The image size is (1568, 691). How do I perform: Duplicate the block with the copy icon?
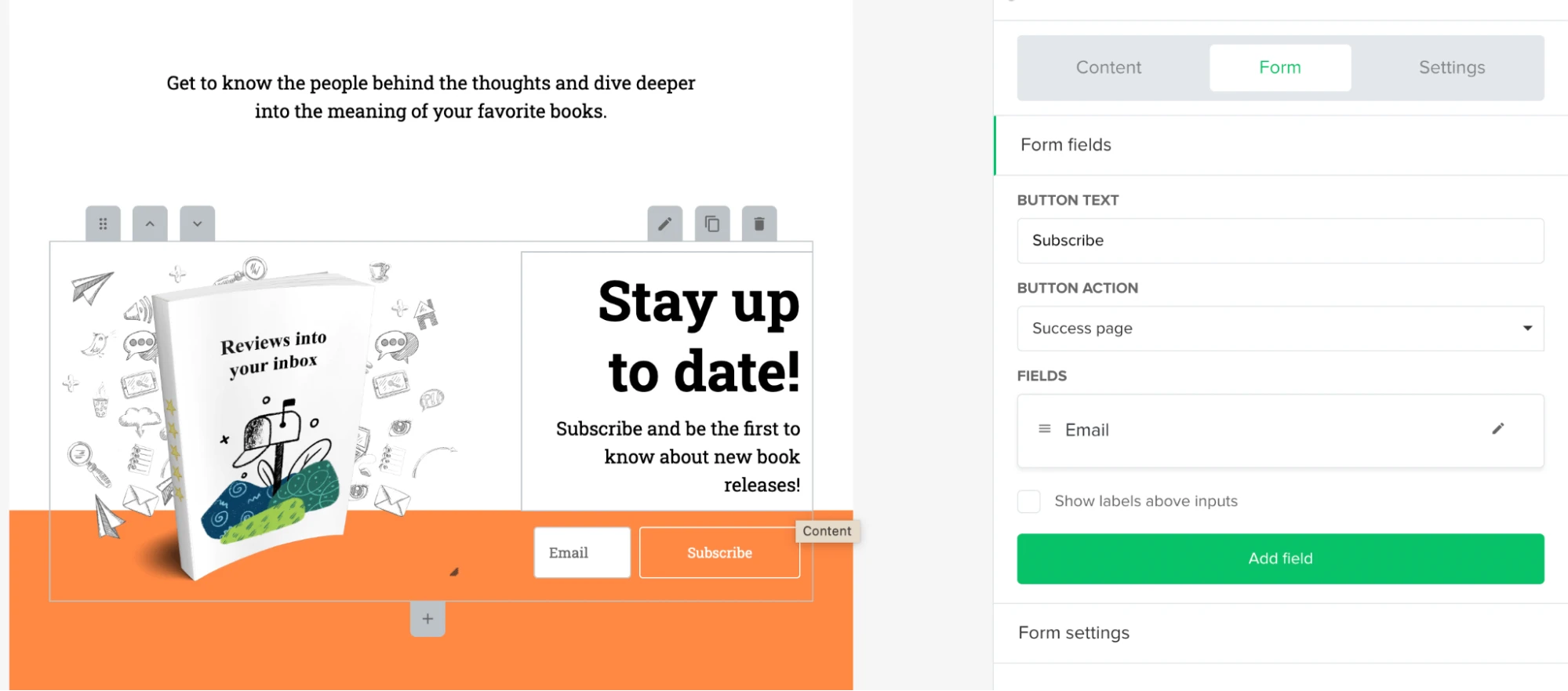click(x=712, y=224)
